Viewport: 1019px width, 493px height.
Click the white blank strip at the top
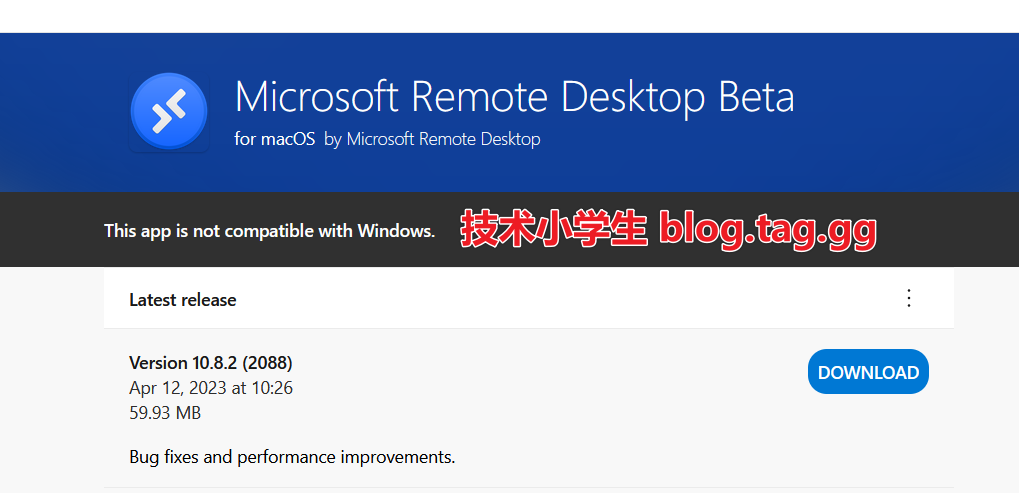point(500,15)
